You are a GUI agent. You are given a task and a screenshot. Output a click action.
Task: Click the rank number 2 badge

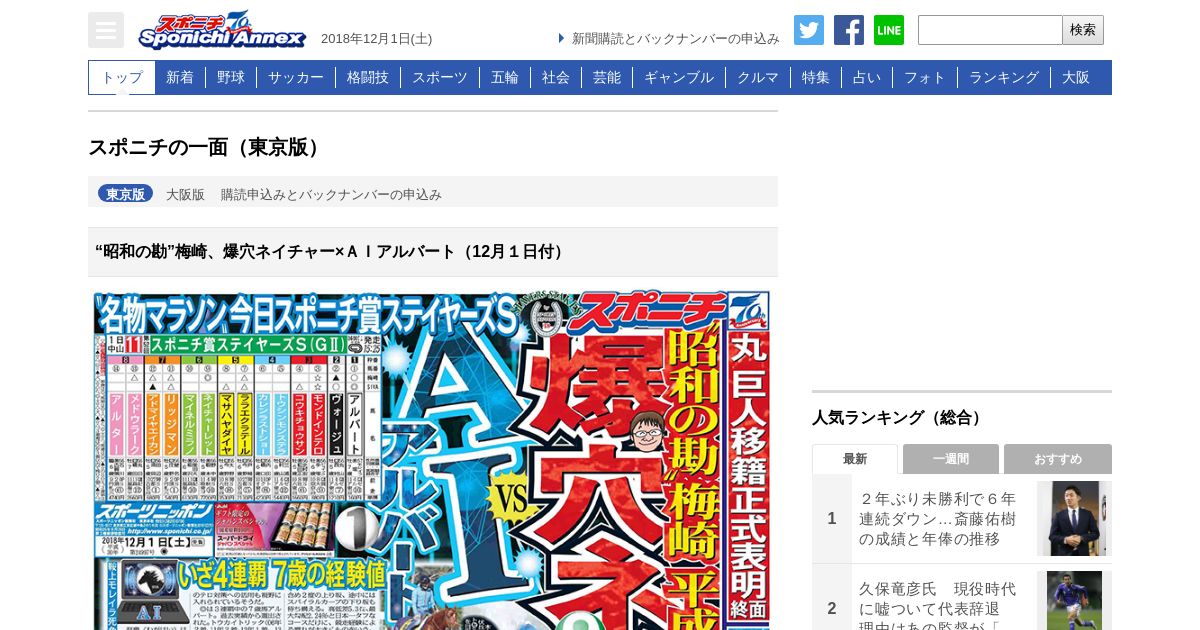click(x=832, y=608)
